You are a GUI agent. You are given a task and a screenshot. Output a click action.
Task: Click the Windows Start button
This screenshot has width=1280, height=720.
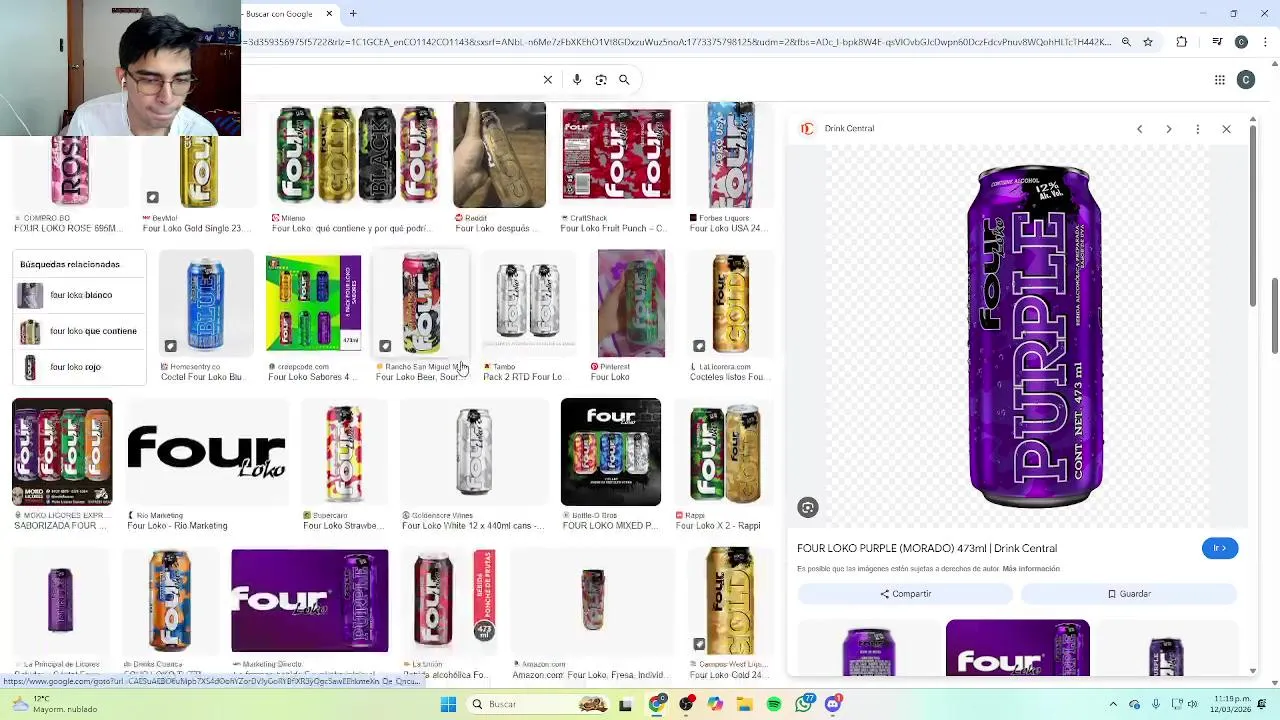[x=449, y=704]
